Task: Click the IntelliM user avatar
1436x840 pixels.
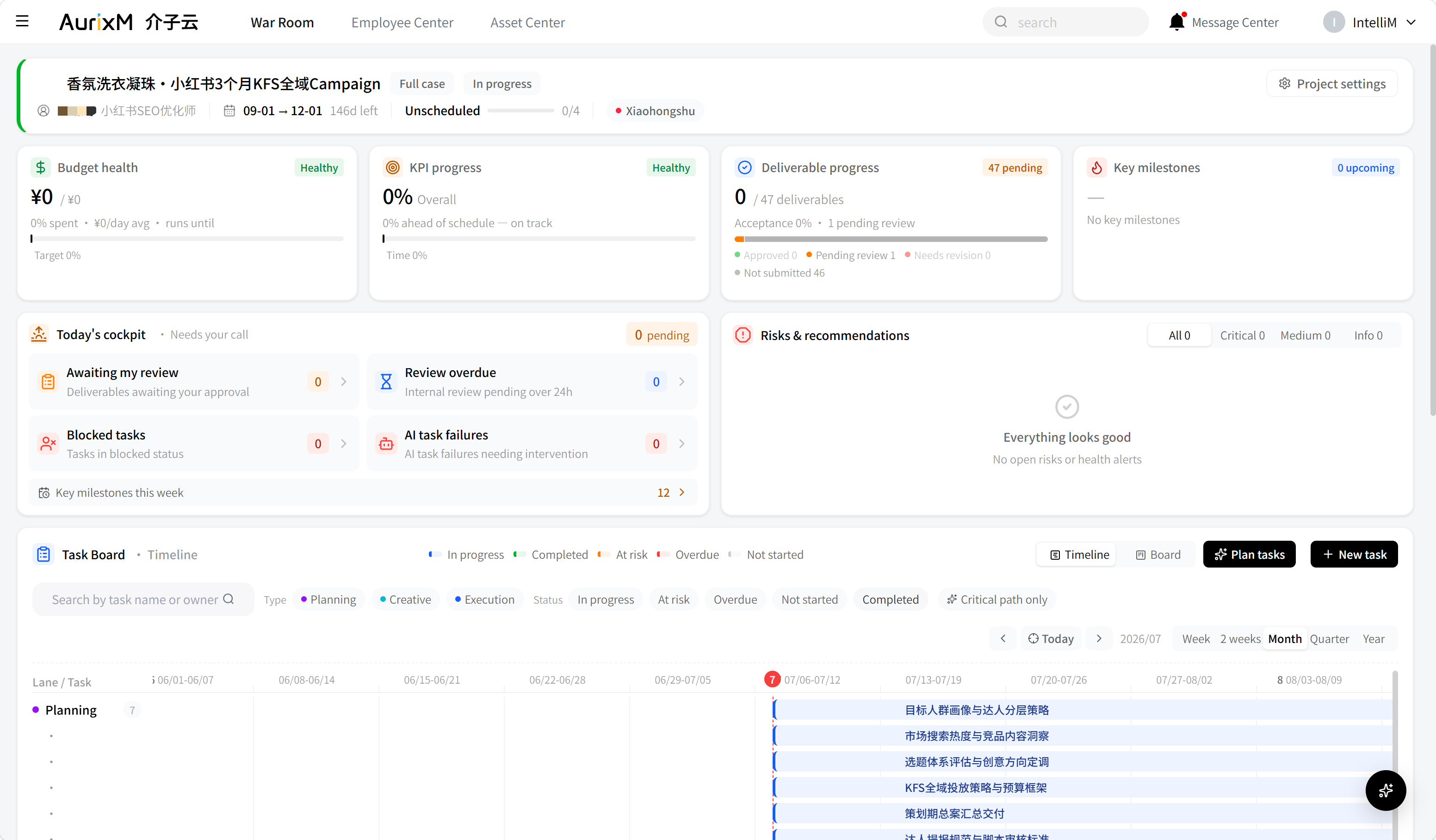Action: click(1333, 22)
